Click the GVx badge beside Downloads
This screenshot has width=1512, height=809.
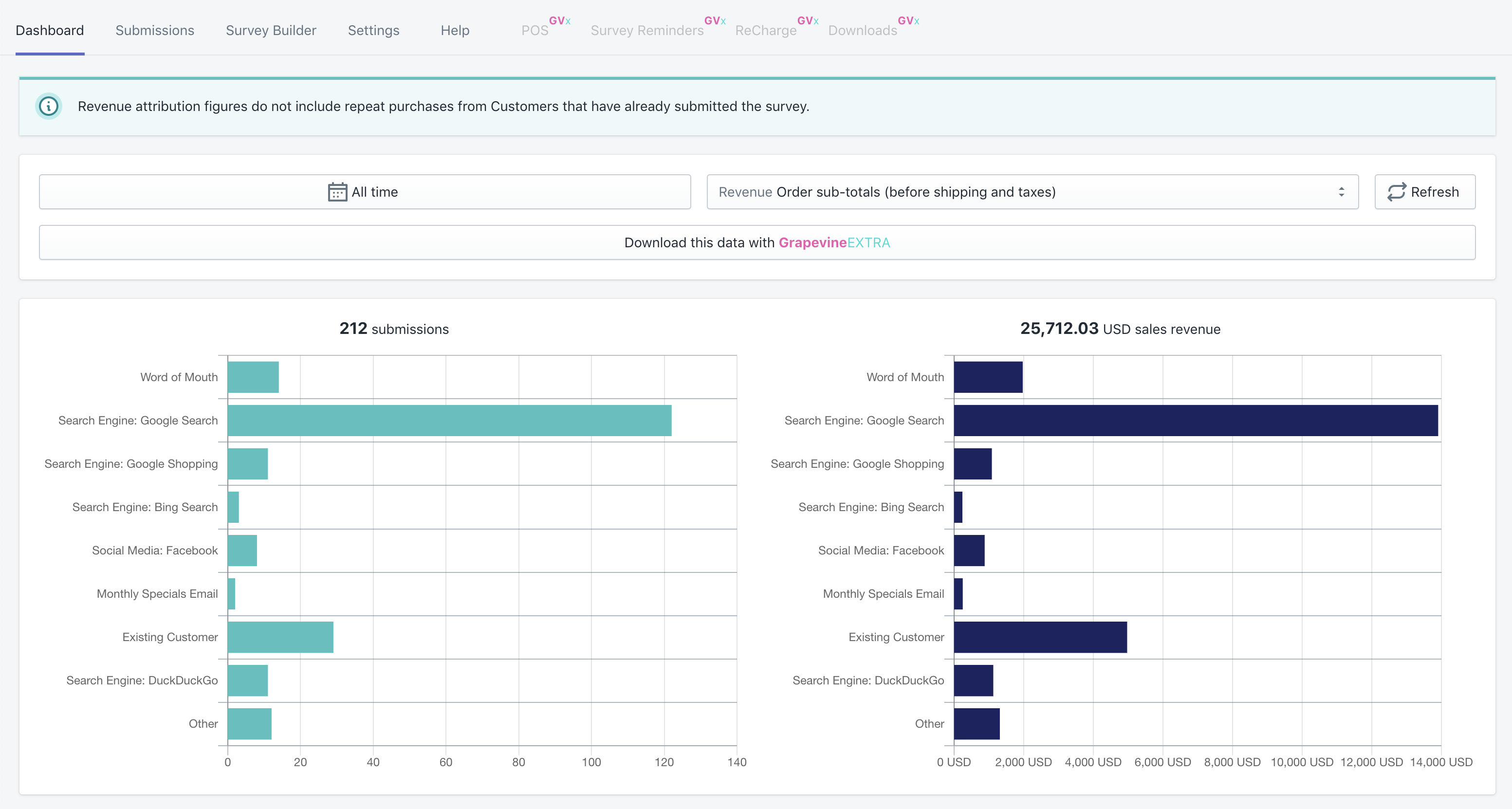(908, 20)
